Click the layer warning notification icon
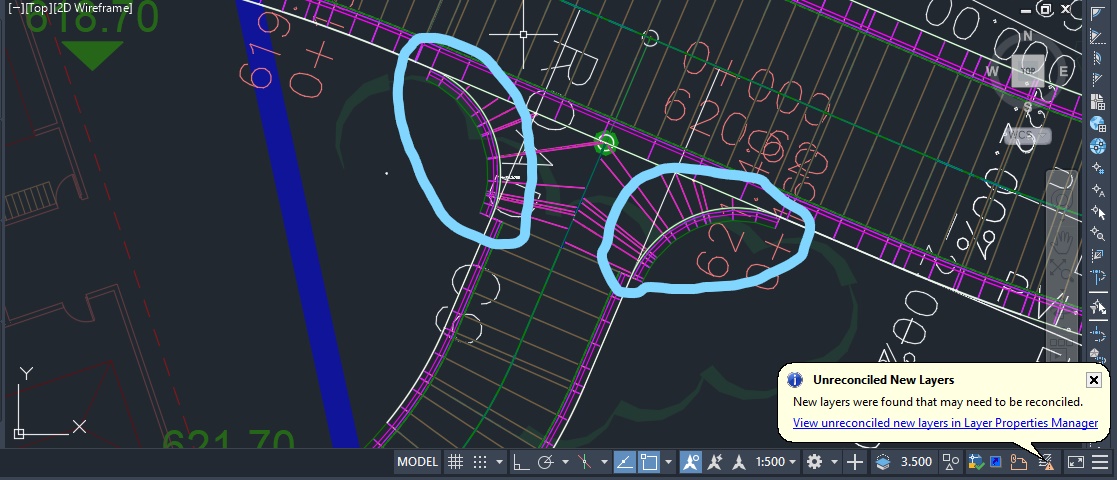1117x480 pixels. click(x=1046, y=462)
